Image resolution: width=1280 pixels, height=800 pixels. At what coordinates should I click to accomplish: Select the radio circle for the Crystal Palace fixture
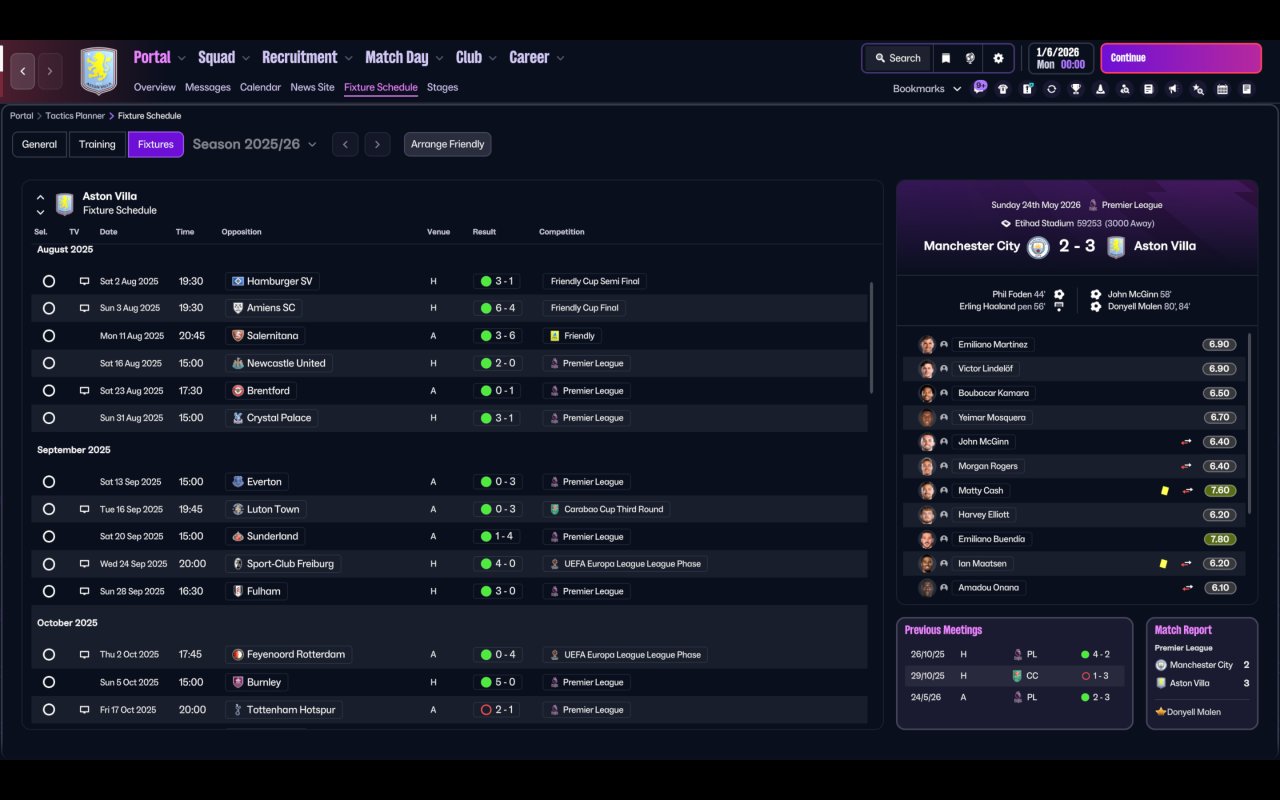[x=48, y=418]
